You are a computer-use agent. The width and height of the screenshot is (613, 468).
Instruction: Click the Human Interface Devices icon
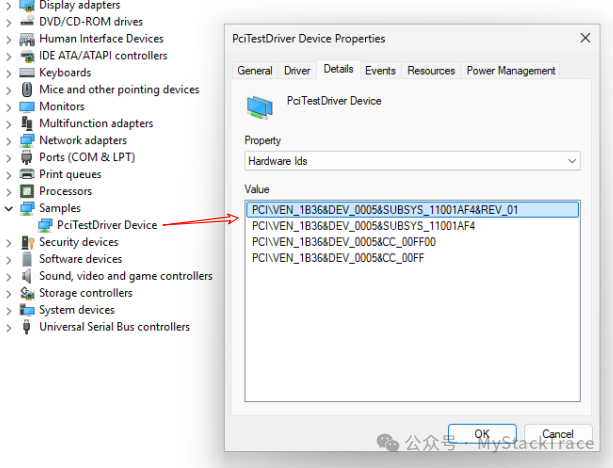point(27,39)
